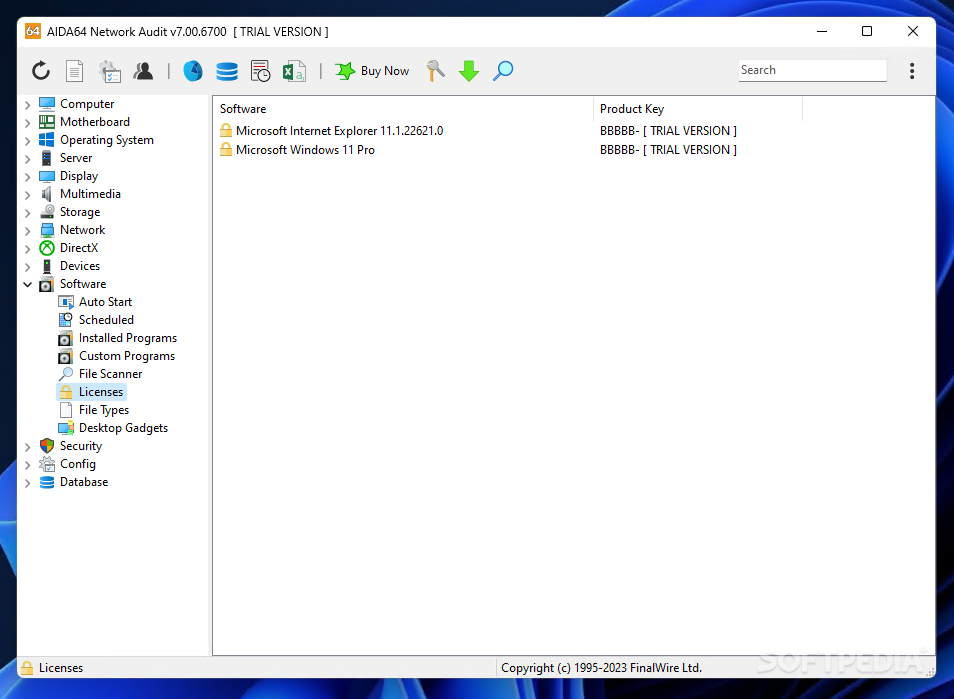Click the settings checklist toolbar icon
This screenshot has width=954, height=699.
(x=110, y=71)
